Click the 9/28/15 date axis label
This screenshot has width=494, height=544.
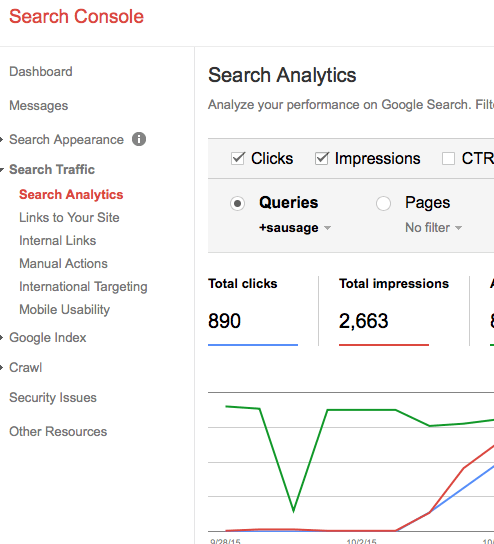coord(225,542)
